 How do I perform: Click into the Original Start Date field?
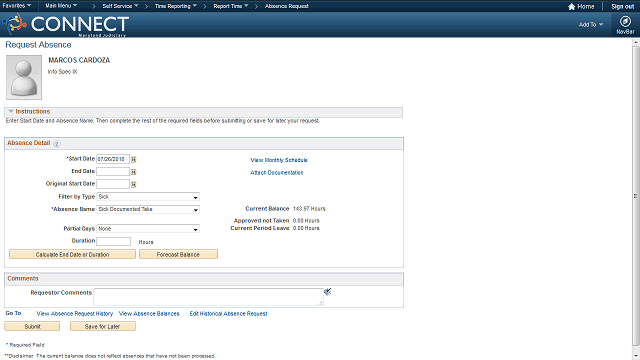click(x=113, y=184)
